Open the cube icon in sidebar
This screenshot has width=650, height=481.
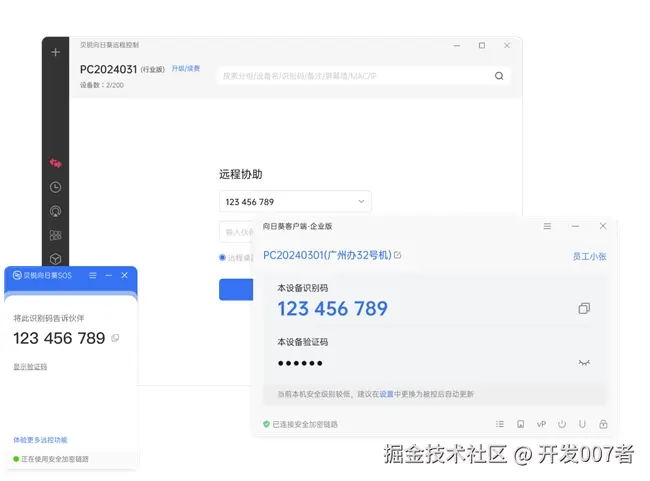click(56, 259)
